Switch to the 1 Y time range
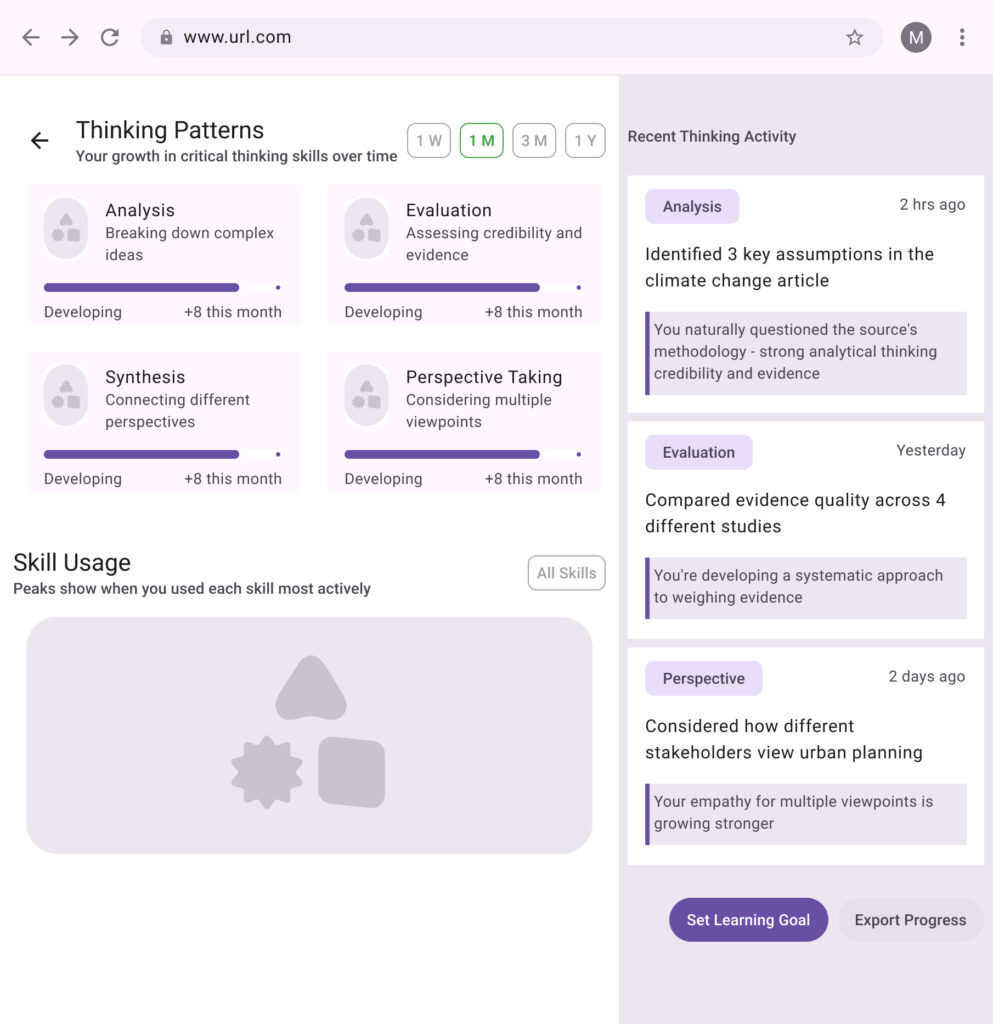 [585, 141]
